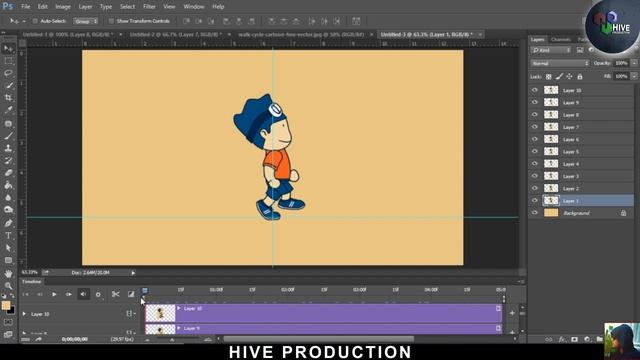Hide the Background layer

point(535,213)
